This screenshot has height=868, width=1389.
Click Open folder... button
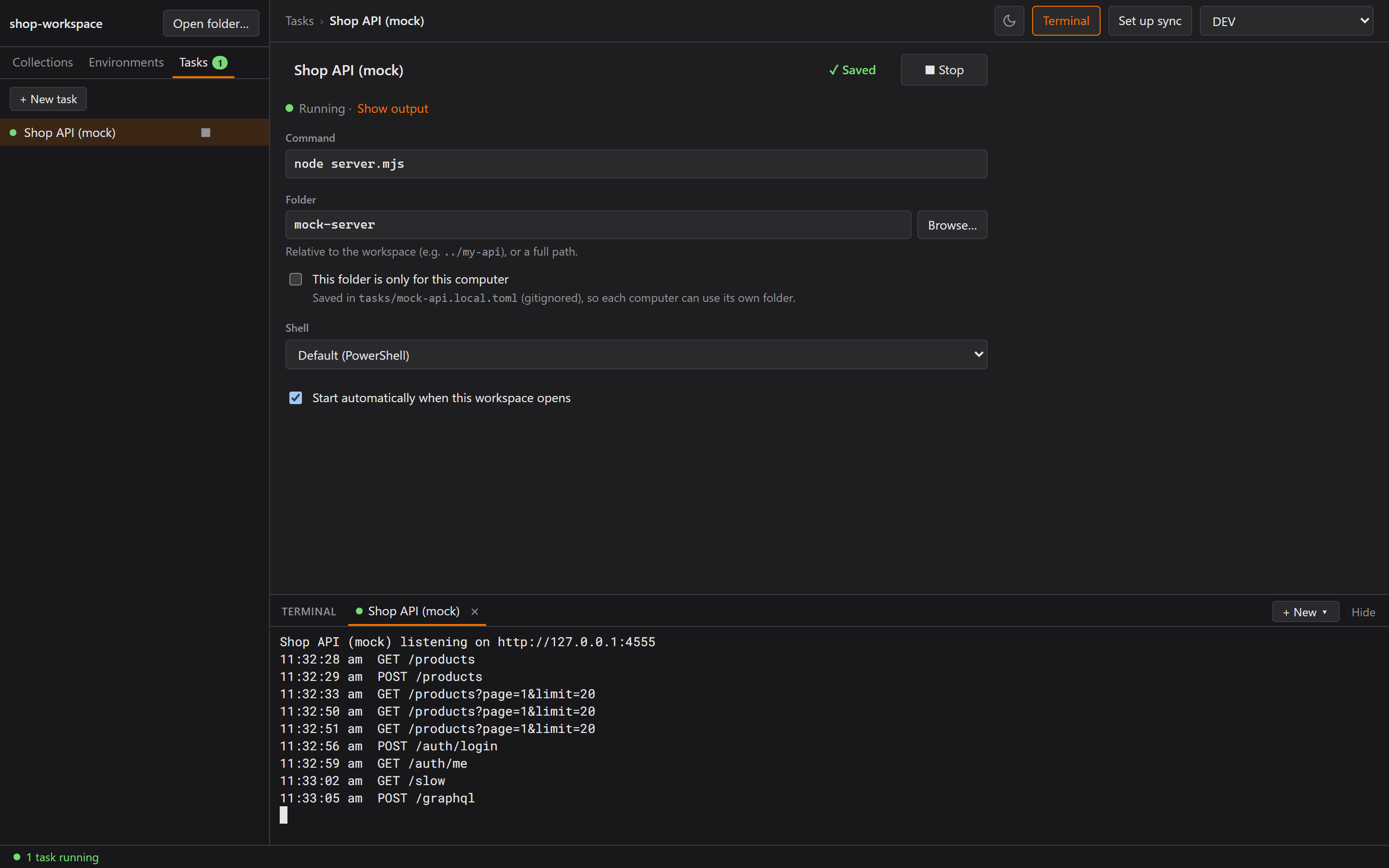tap(211, 24)
